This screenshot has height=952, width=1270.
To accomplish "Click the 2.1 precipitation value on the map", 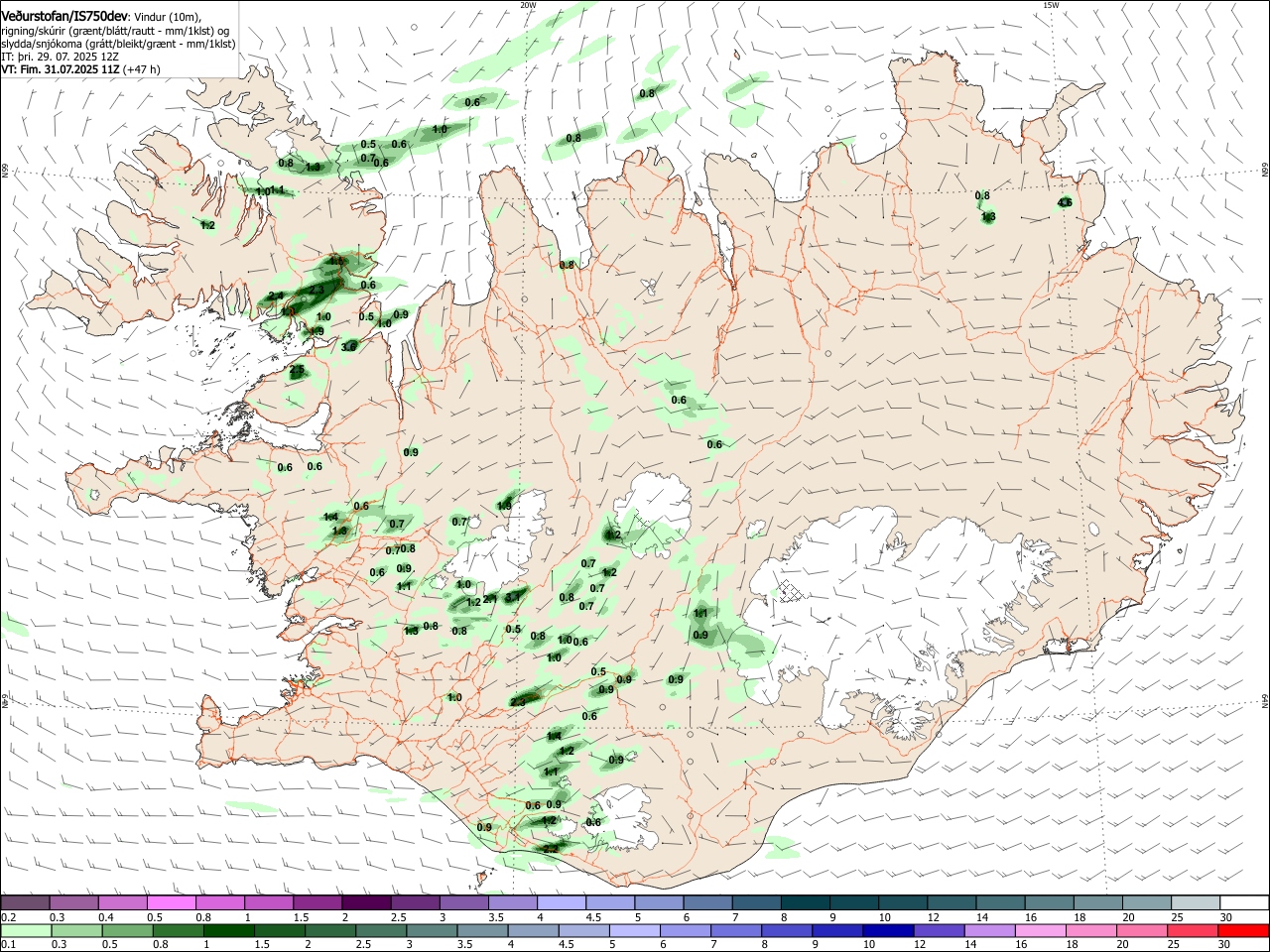I will pyautogui.click(x=490, y=599).
